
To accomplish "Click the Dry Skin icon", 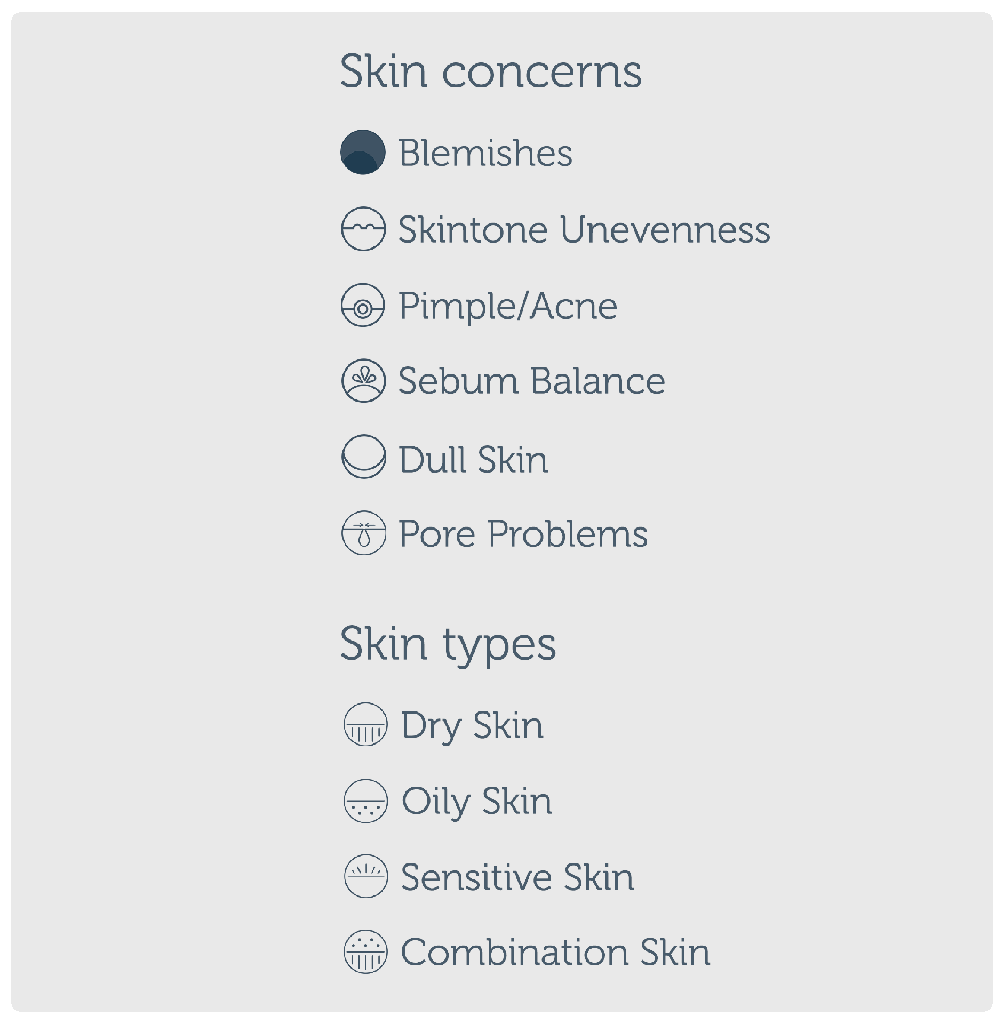I will [x=364, y=726].
